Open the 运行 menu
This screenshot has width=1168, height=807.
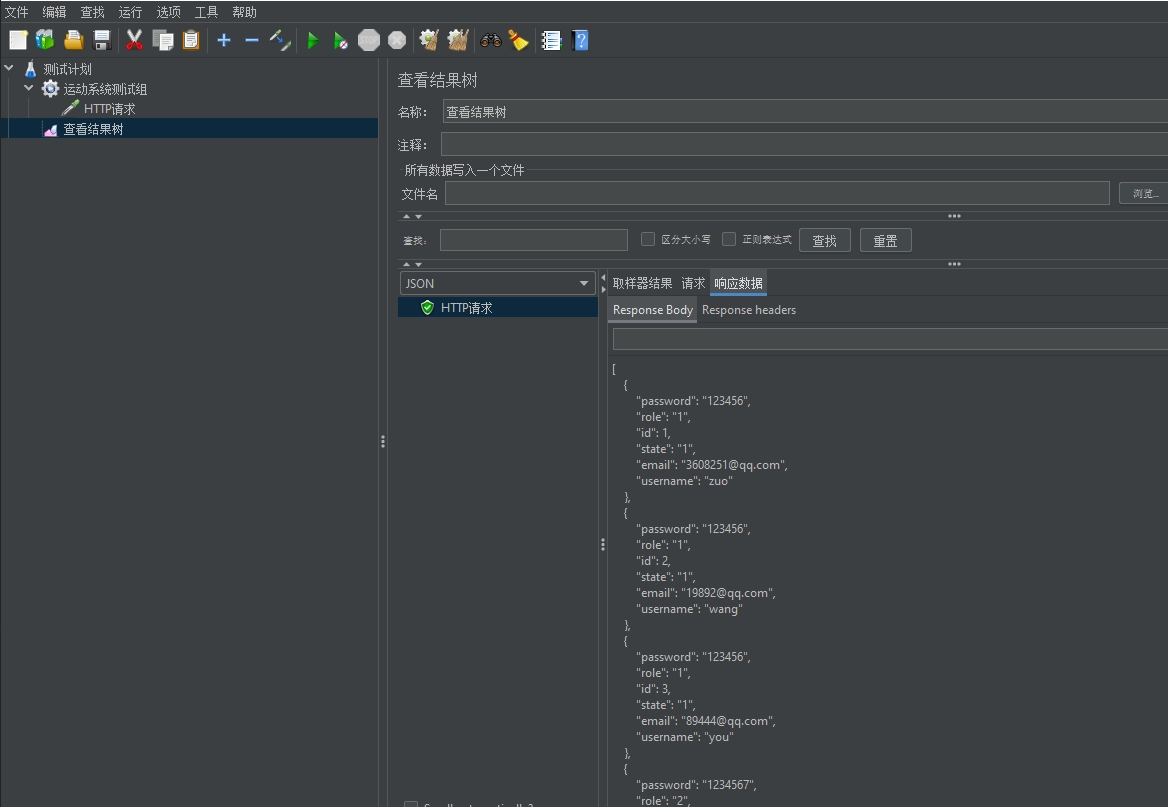coord(130,12)
